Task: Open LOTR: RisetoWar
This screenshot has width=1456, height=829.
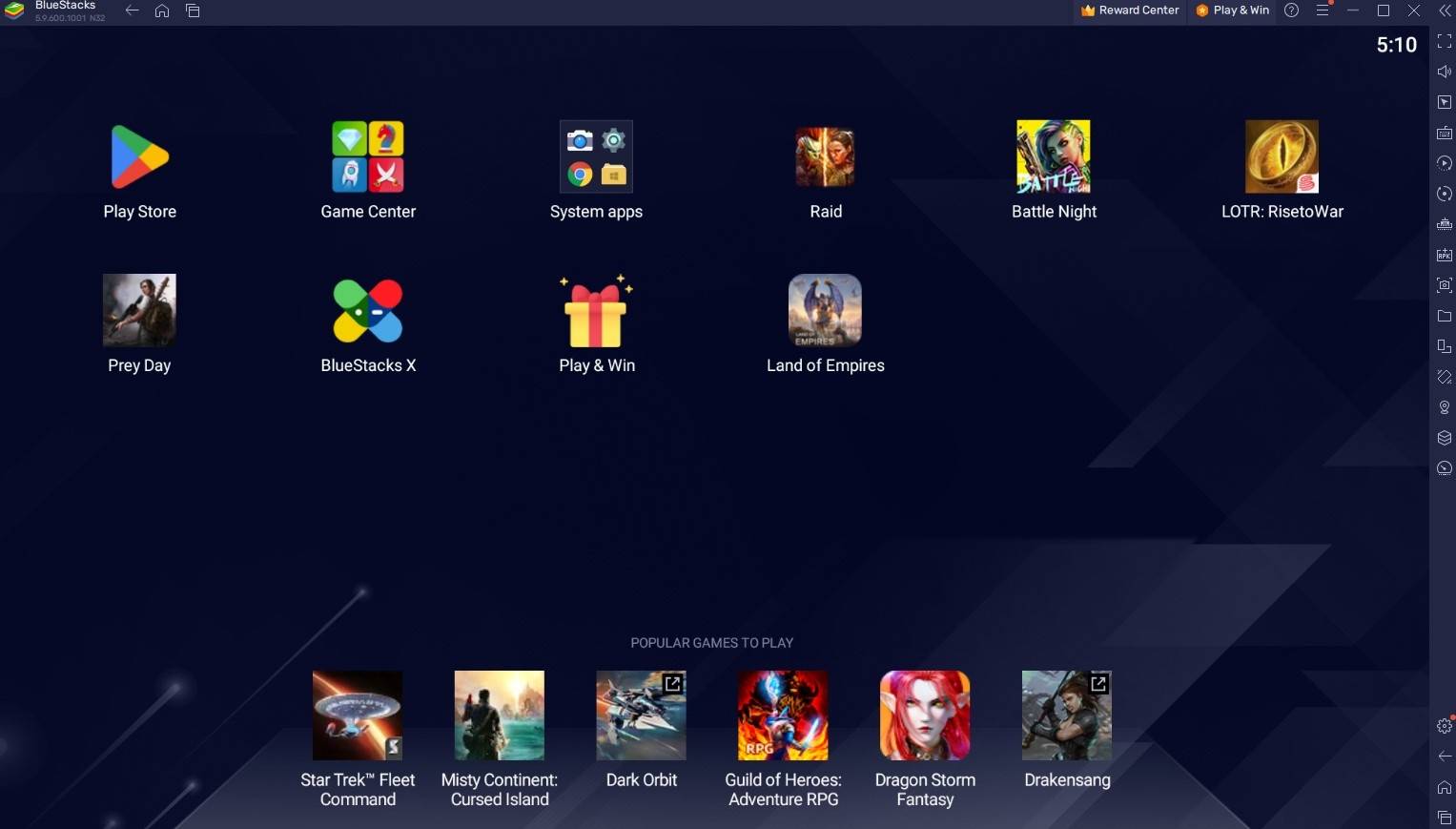Action: pos(1282,157)
